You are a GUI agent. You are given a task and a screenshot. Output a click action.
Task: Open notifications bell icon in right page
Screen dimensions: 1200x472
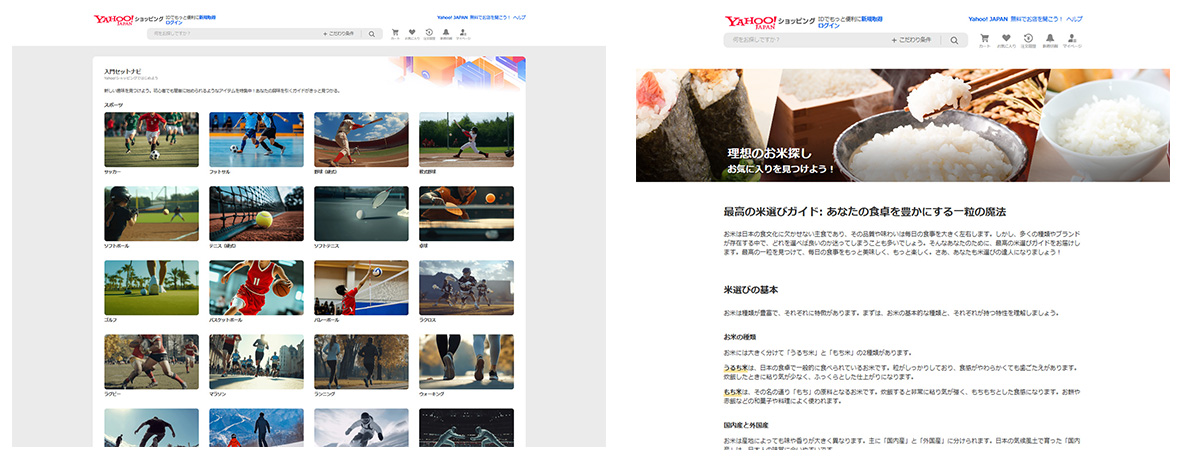click(x=1049, y=40)
